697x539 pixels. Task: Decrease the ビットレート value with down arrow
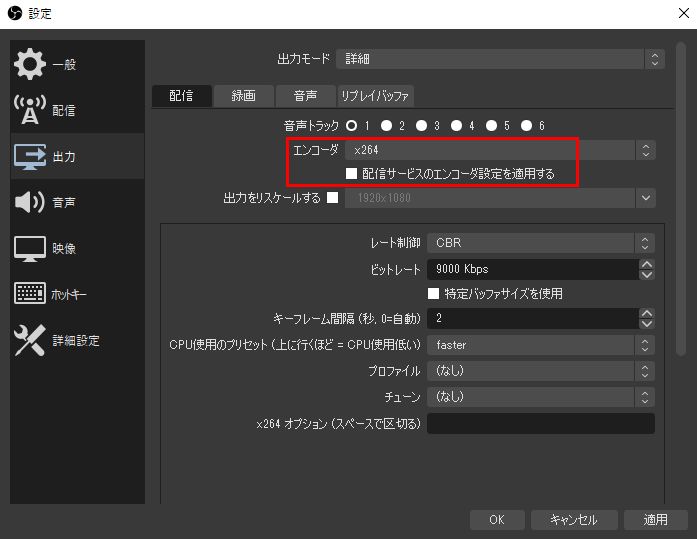[x=647, y=275]
